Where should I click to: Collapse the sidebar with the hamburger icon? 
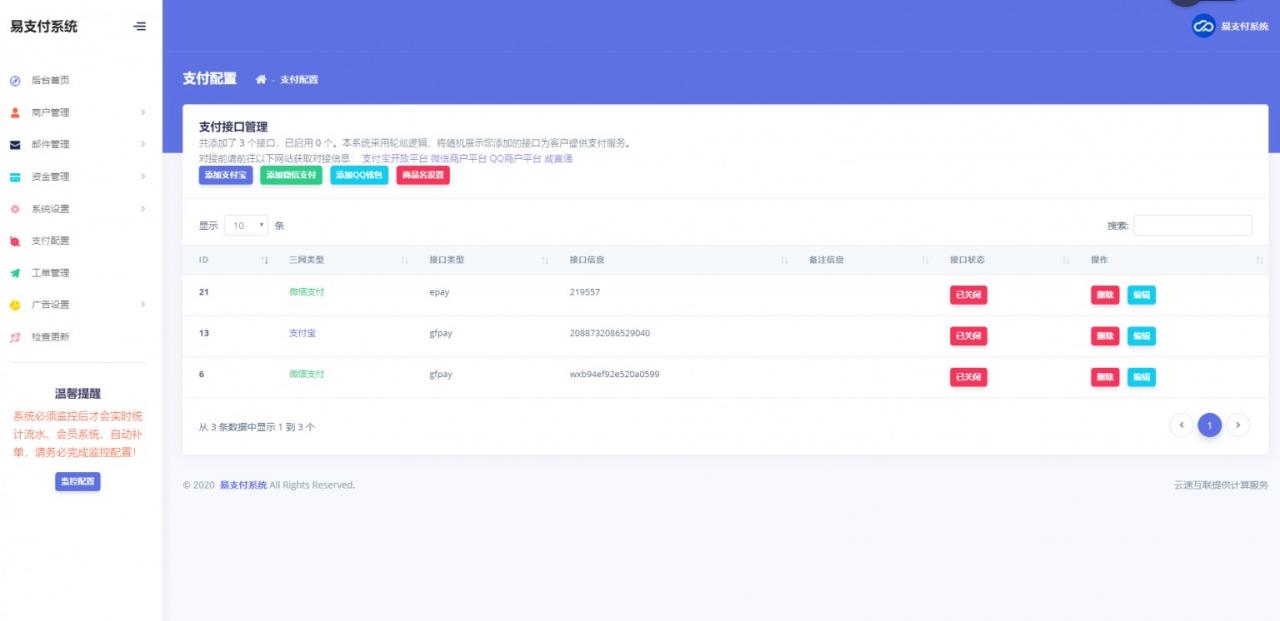[140, 27]
